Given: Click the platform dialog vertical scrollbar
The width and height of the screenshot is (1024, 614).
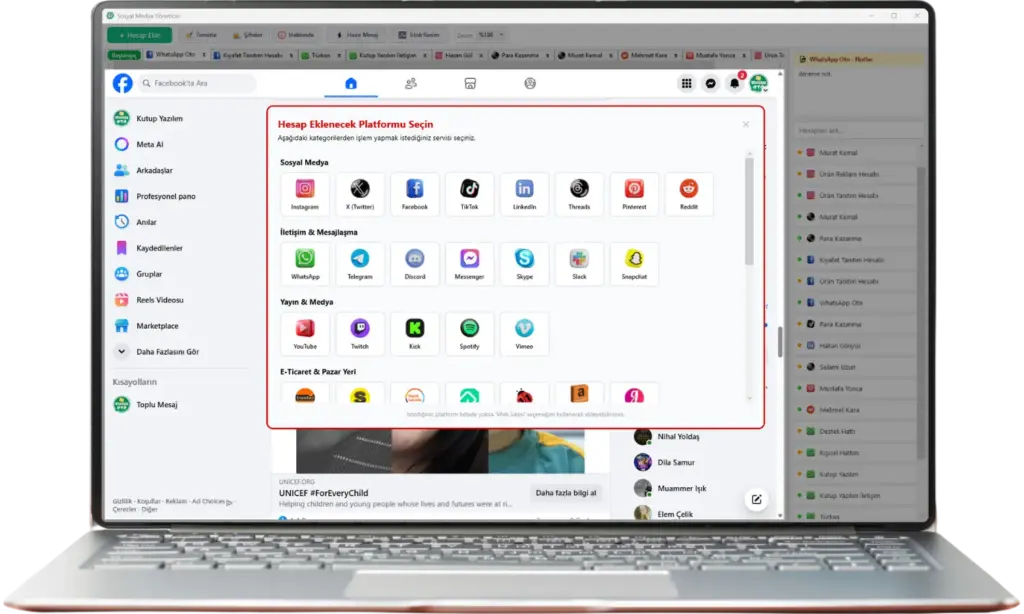Looking at the screenshot, I should 749,211.
